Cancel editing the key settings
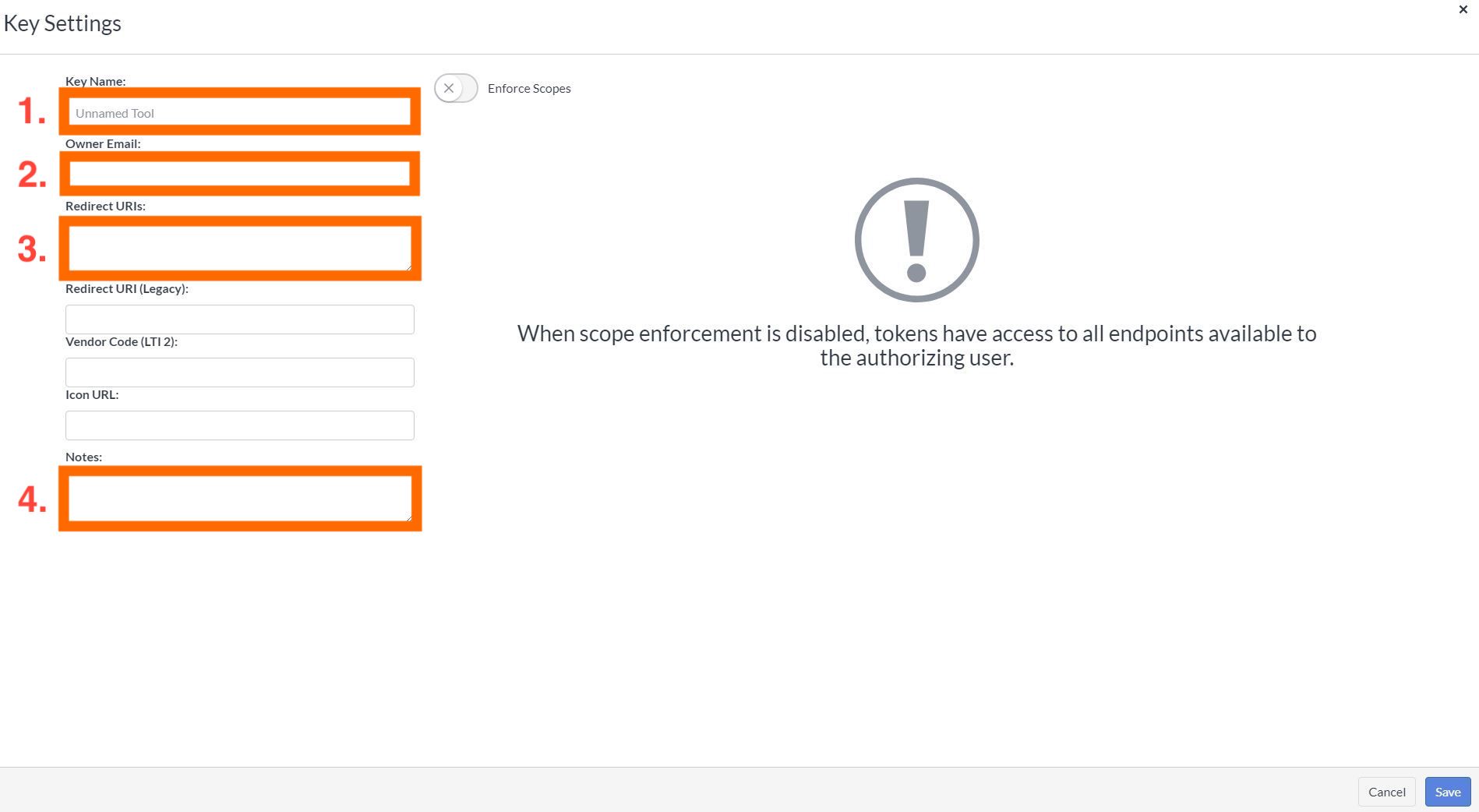Viewport: 1479px width, 812px height. click(1386, 791)
